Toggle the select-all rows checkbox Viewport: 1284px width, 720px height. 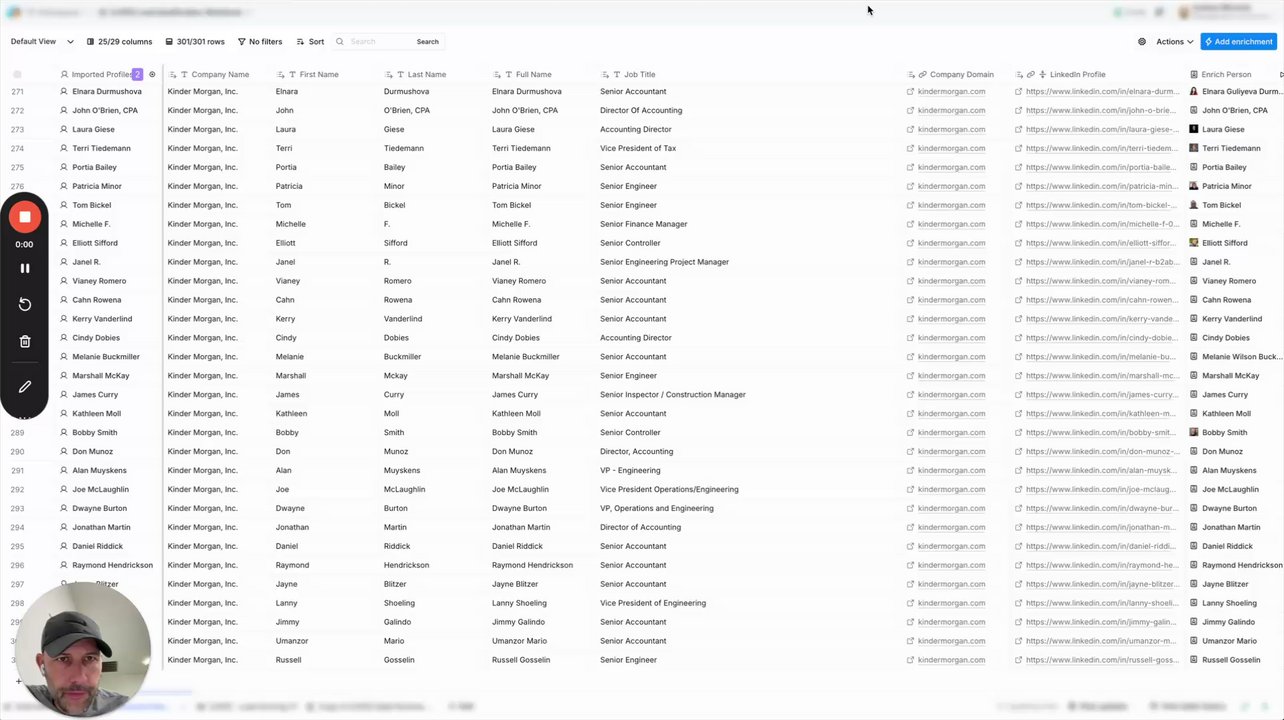coord(17,74)
